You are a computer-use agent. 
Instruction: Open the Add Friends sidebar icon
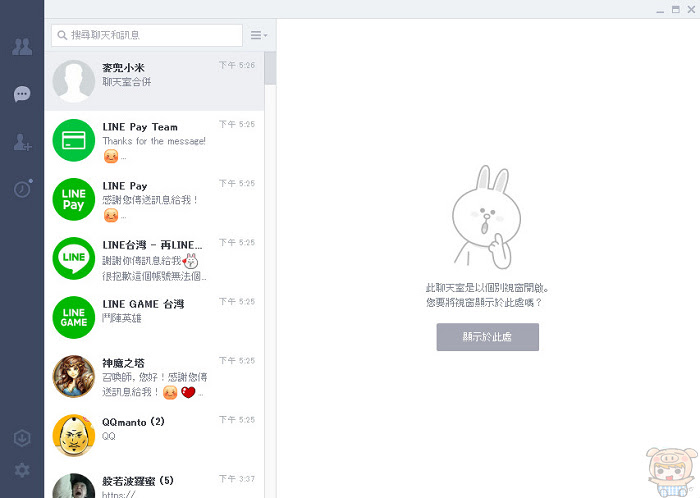pos(22,142)
